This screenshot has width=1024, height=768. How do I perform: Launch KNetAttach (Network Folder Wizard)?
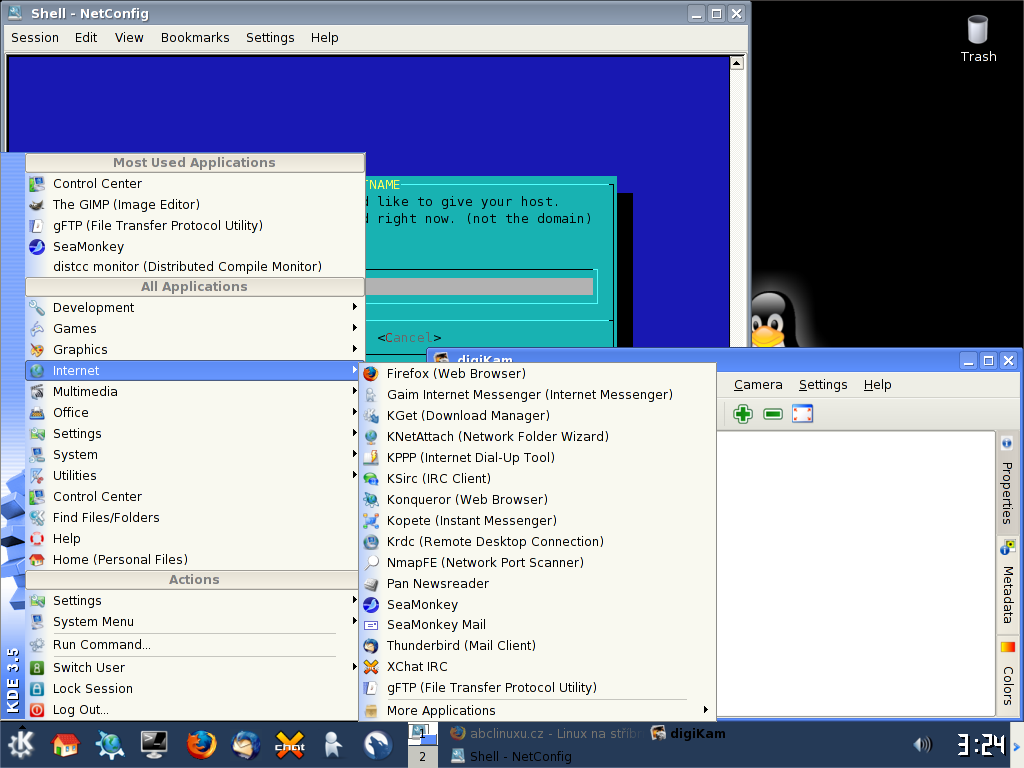click(x=537, y=436)
